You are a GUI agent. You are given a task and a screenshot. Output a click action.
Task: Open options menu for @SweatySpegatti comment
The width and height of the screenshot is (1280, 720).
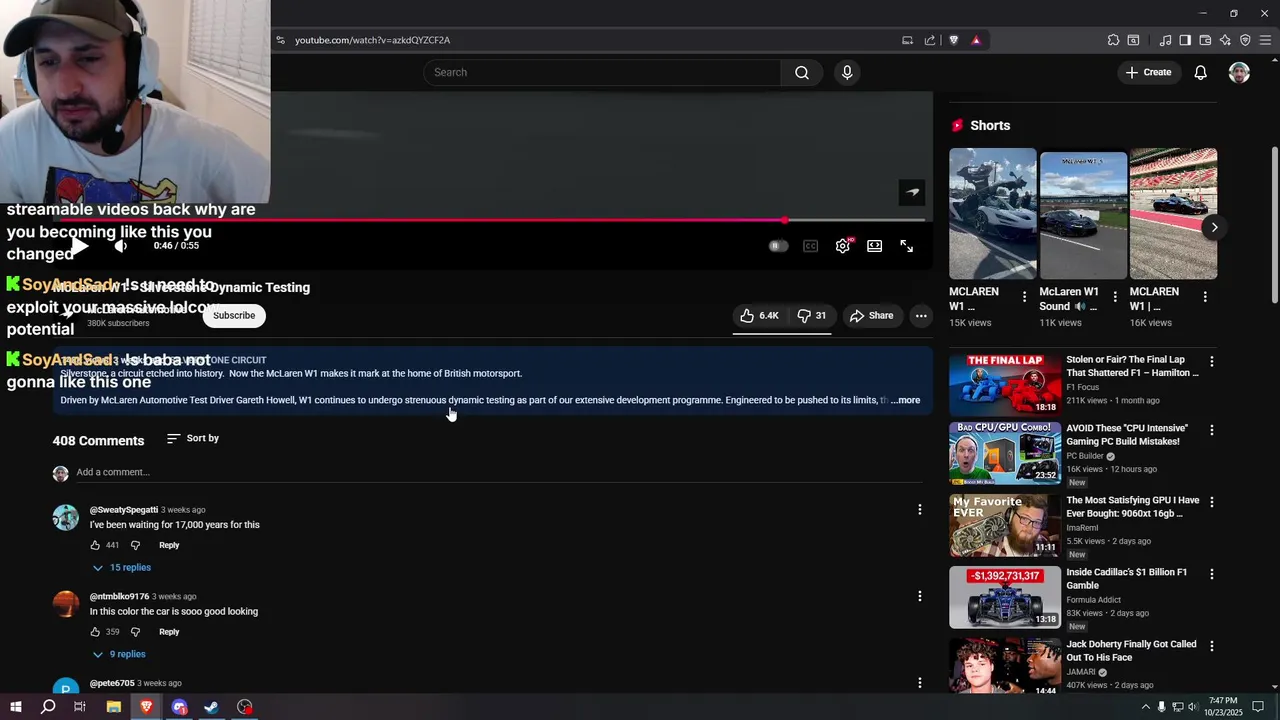coord(920,510)
